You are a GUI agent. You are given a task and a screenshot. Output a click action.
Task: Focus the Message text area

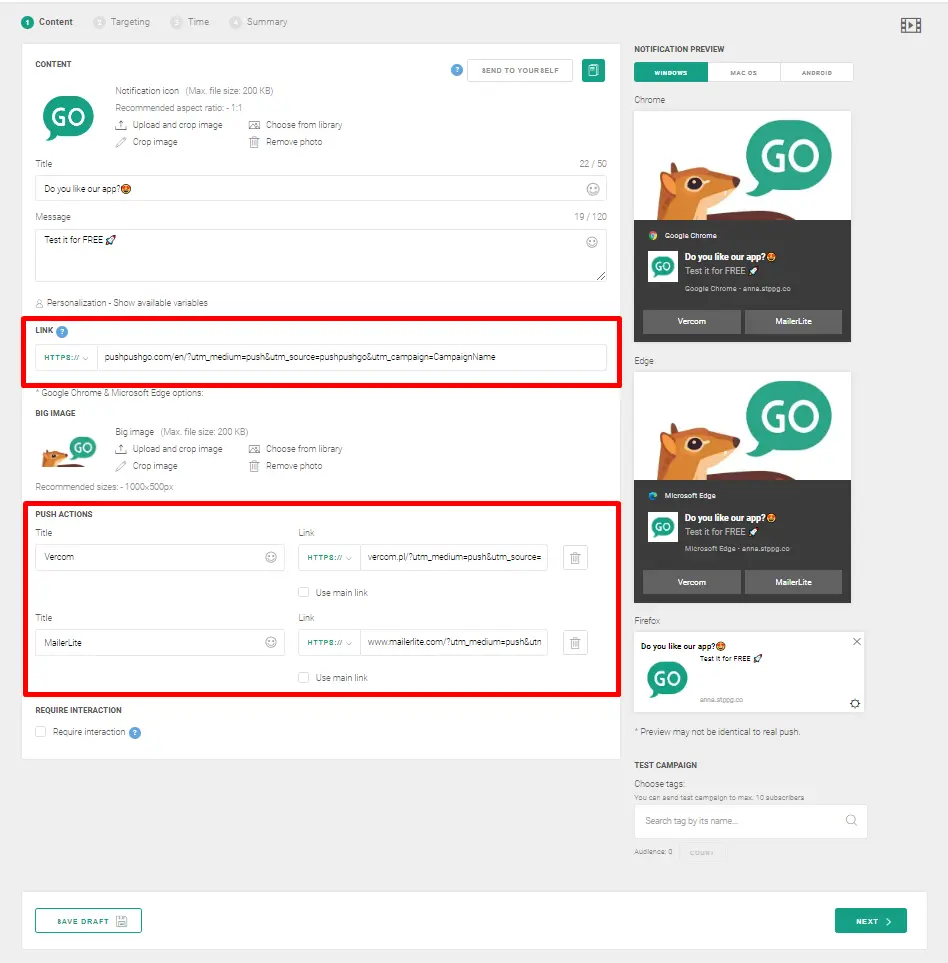click(321, 255)
